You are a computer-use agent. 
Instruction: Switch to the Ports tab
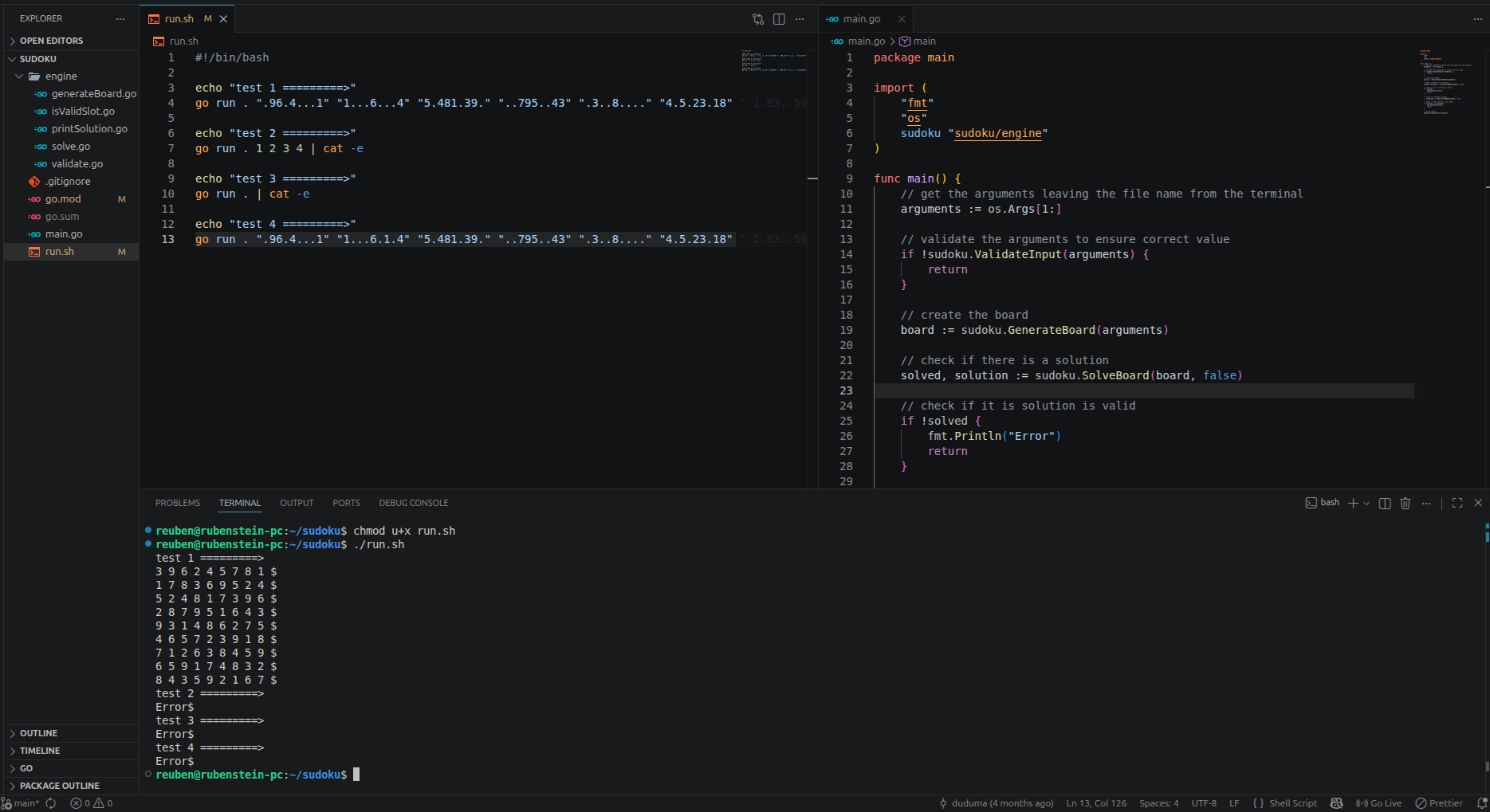[x=346, y=503]
